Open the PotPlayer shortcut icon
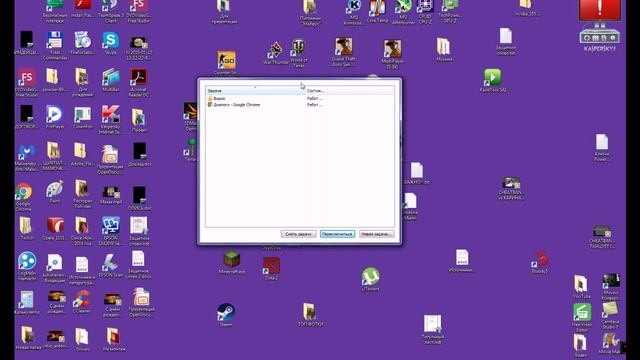This screenshot has height=360, width=640. (55, 117)
